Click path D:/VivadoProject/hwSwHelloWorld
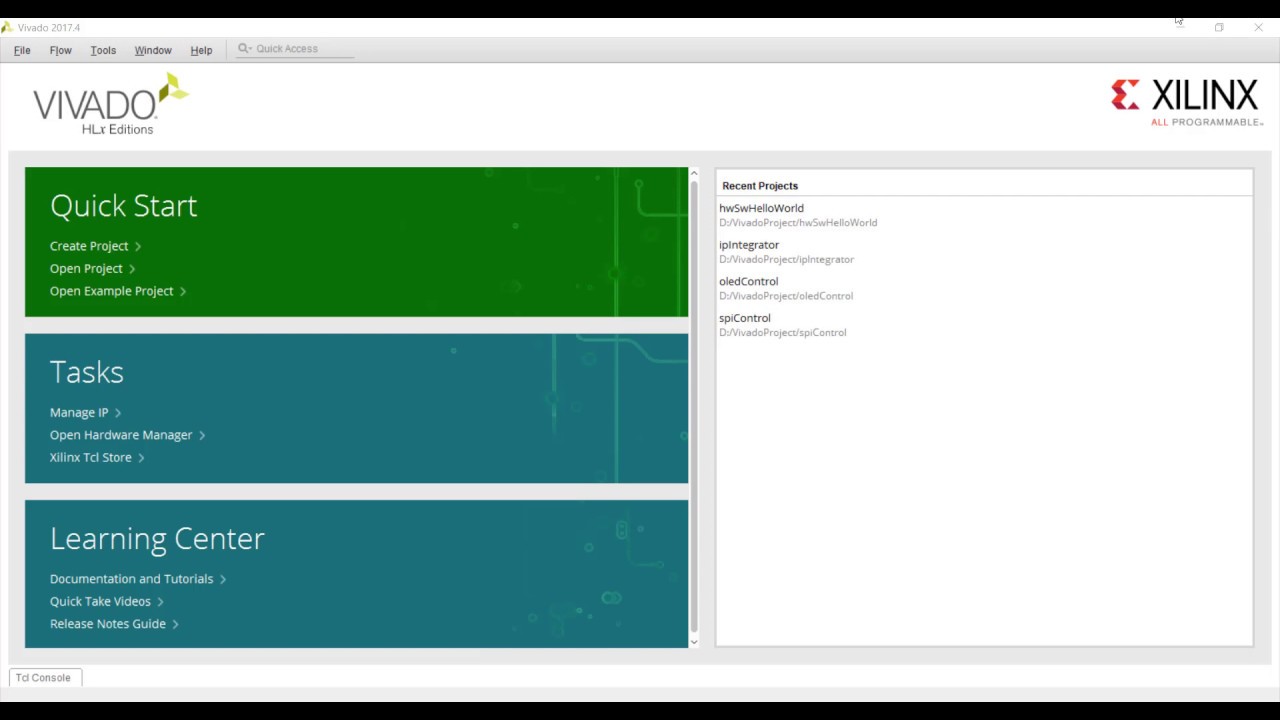 point(798,223)
